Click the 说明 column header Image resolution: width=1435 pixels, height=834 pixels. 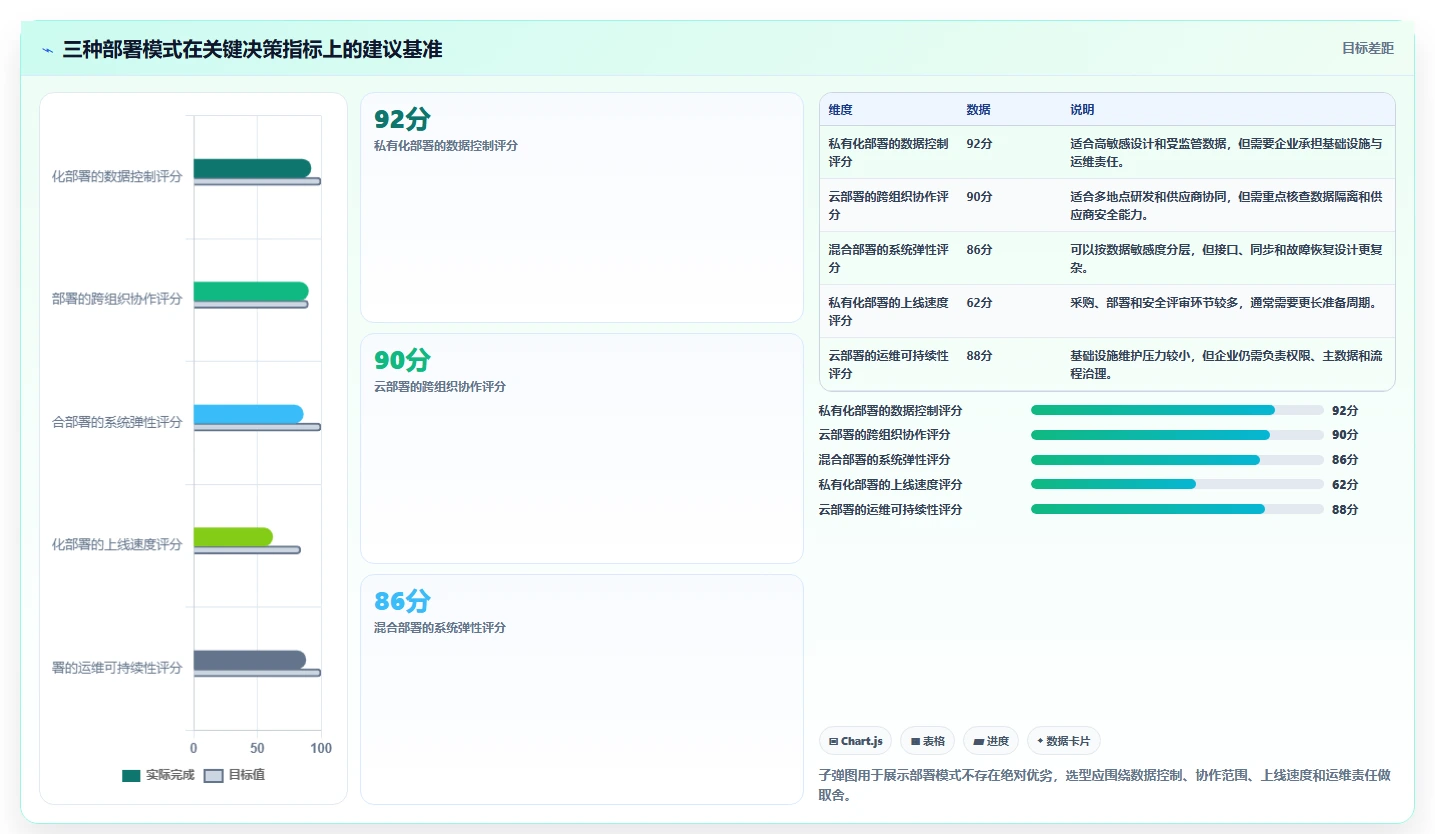point(1082,110)
